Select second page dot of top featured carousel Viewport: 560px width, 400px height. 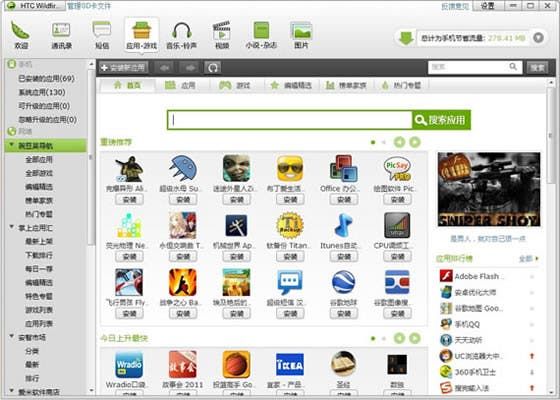384,142
